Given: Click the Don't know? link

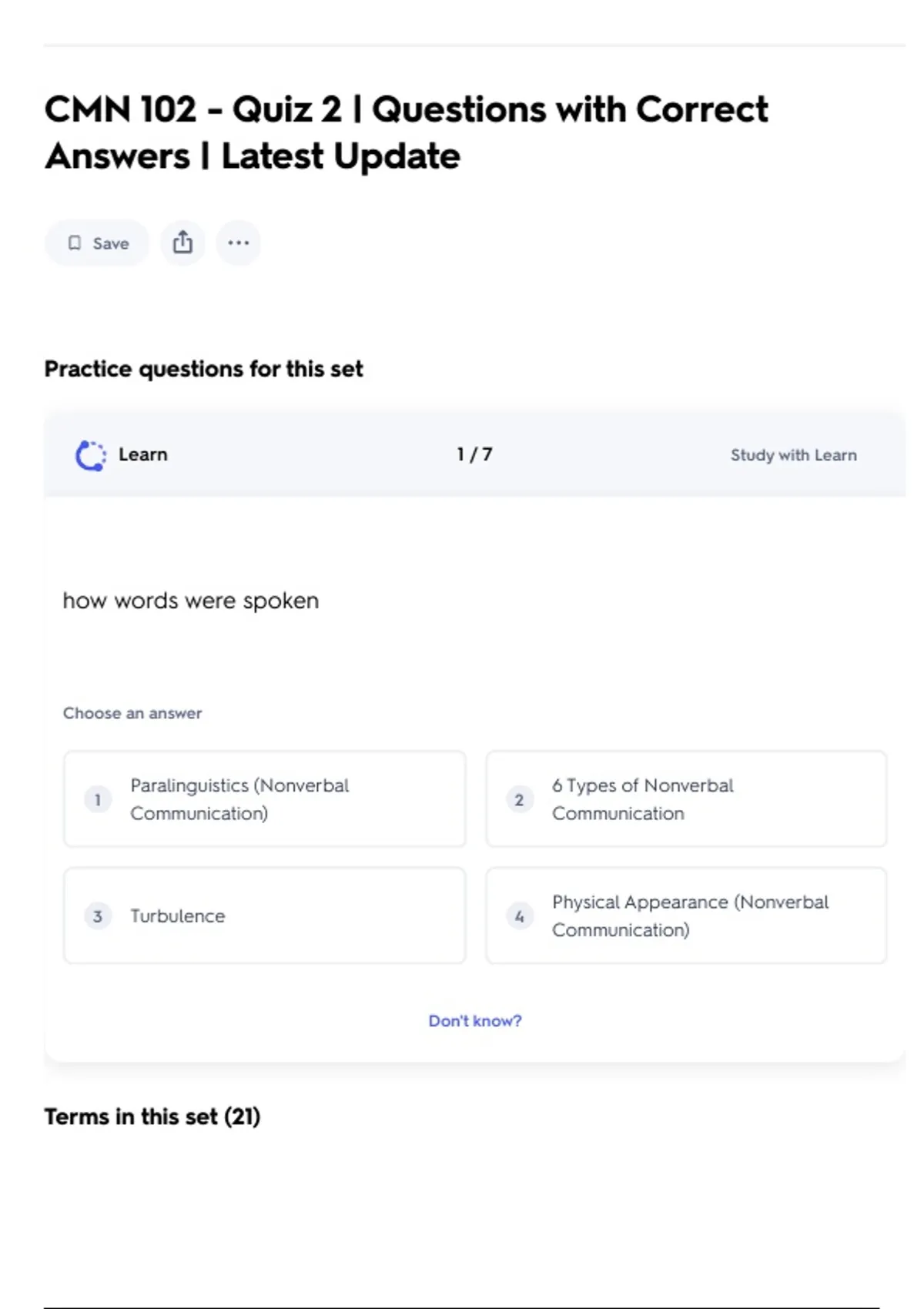Looking at the screenshot, I should coord(474,1021).
